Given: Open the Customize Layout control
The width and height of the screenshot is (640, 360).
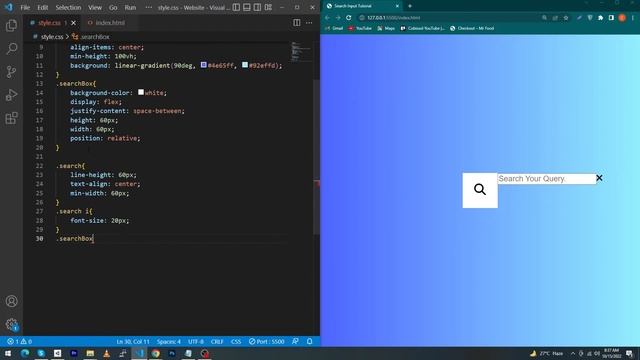Looking at the screenshot, I should (268, 7).
